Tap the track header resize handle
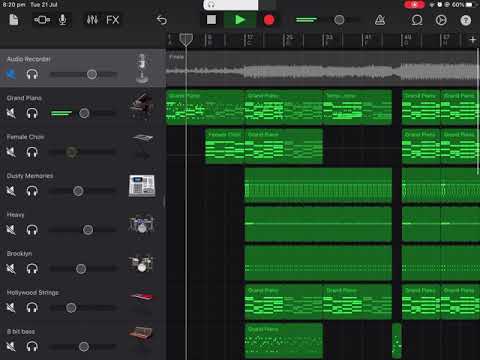This screenshot has width=480, height=360. tap(164, 202)
